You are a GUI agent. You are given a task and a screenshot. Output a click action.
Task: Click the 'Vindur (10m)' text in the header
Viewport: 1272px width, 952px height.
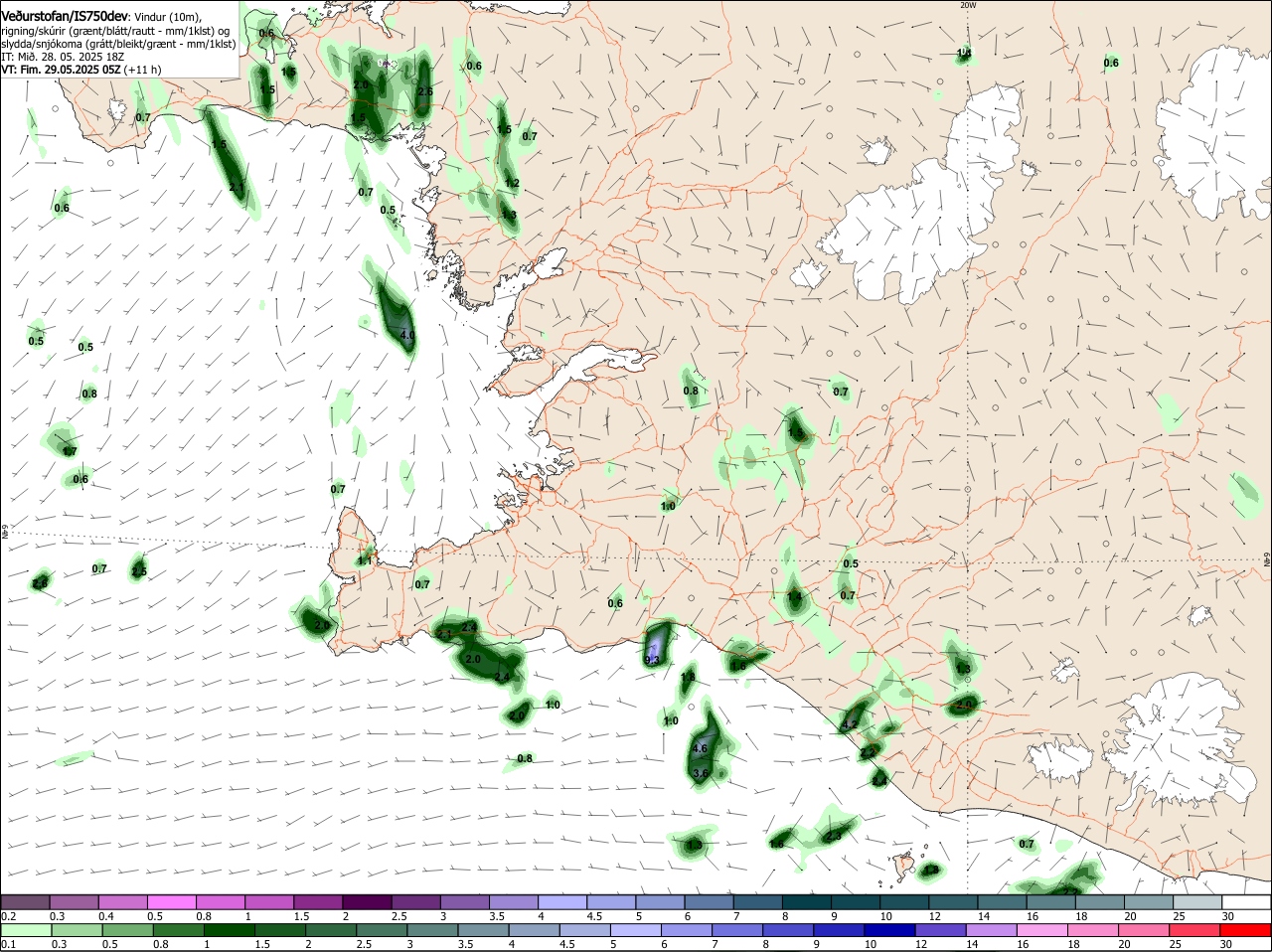[168, 17]
